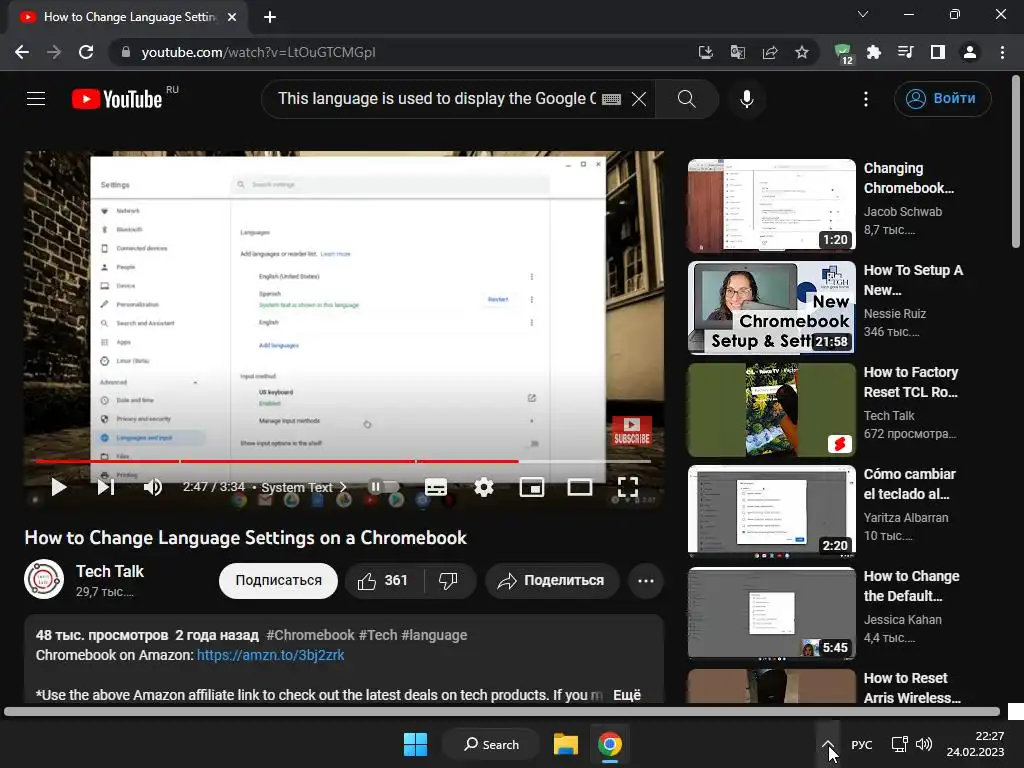Install app via address bar icon
This screenshot has height=768, width=1024.
click(705, 52)
